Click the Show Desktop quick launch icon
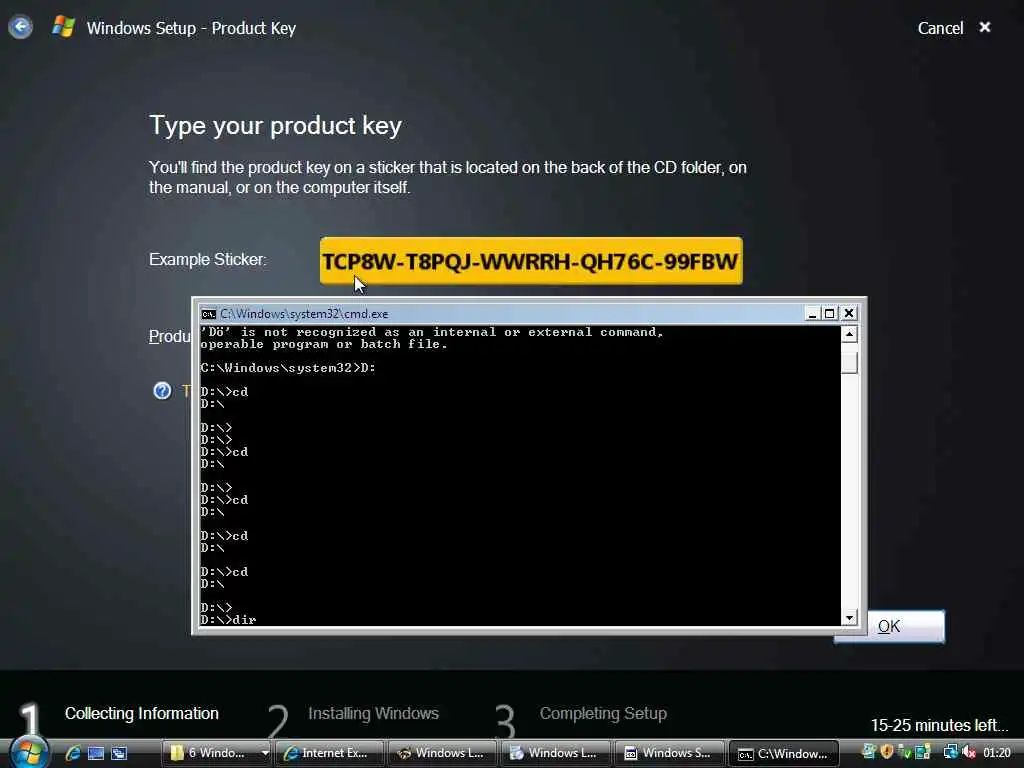Viewport: 1024px width, 768px height. coord(96,753)
